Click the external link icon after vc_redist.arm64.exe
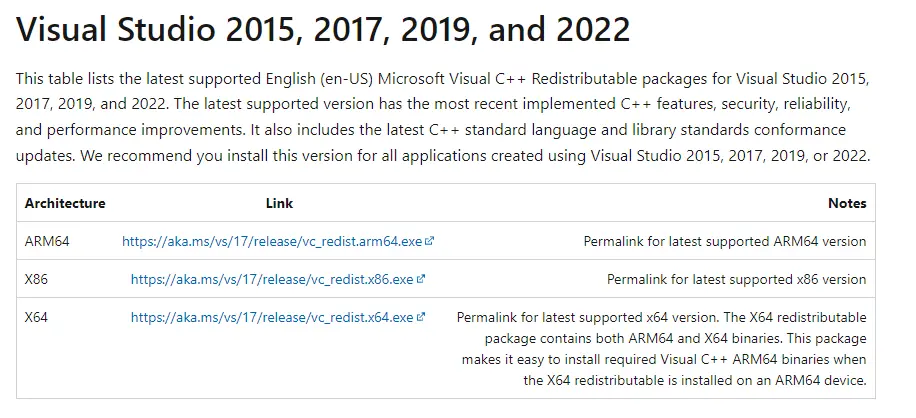Viewport: 916px width, 418px height. pos(430,241)
